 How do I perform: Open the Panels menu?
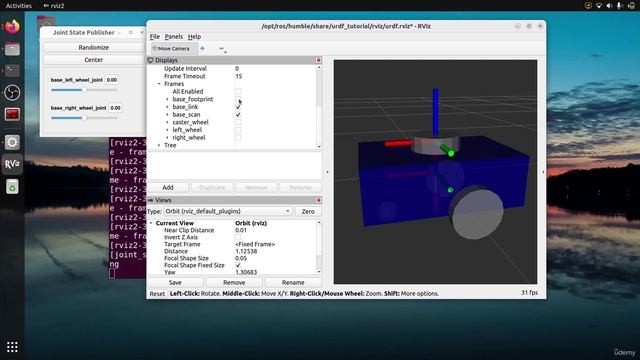(174, 37)
